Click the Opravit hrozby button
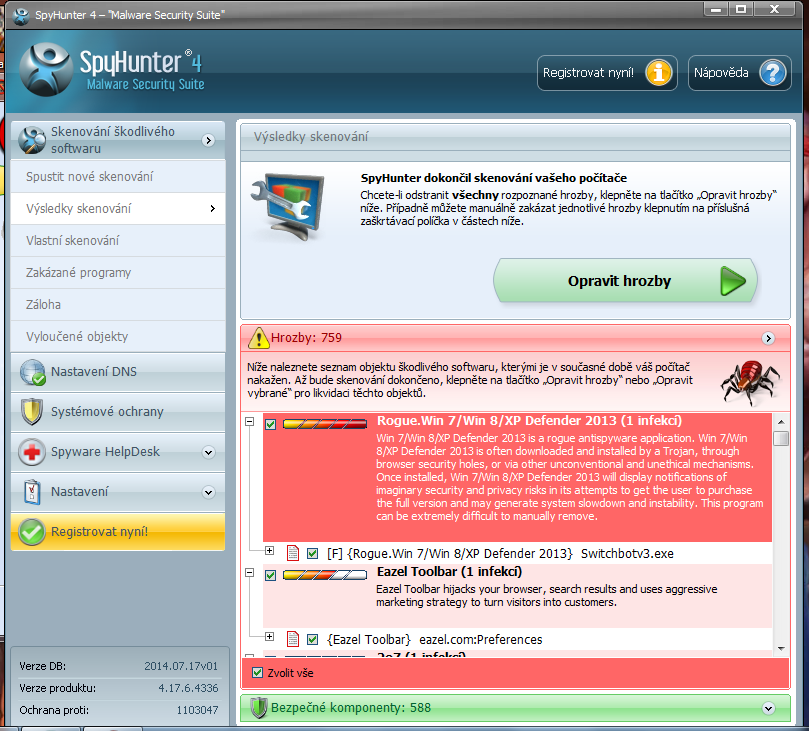The width and height of the screenshot is (809, 731). (625, 281)
